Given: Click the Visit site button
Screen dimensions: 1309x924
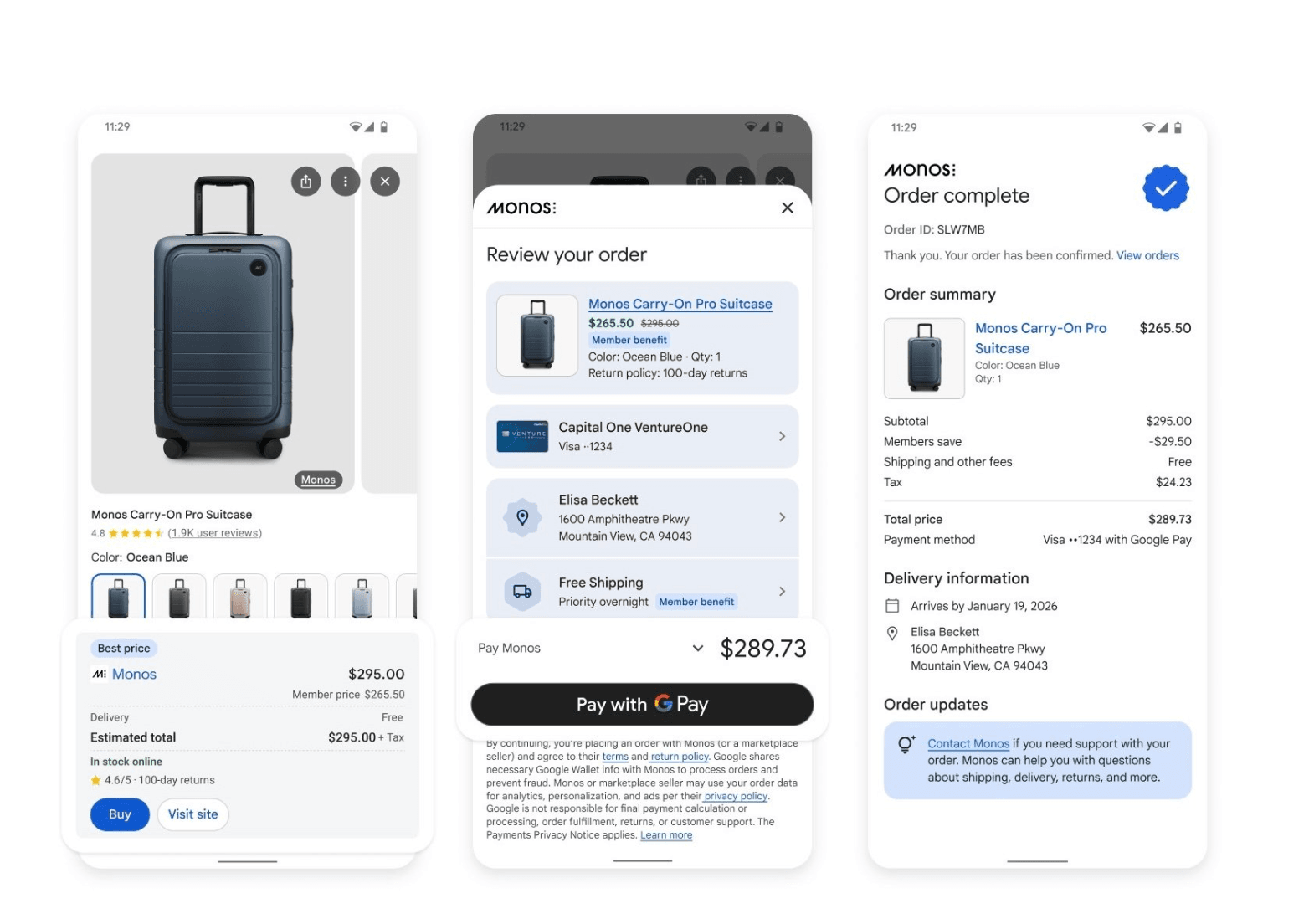Looking at the screenshot, I should [193, 814].
